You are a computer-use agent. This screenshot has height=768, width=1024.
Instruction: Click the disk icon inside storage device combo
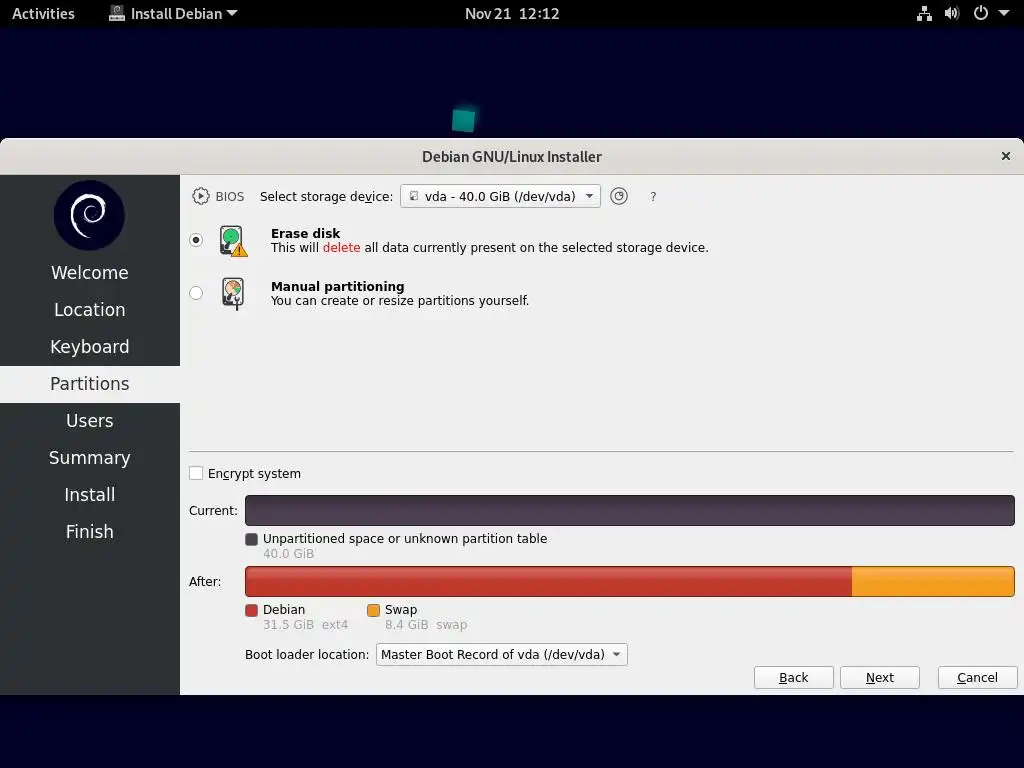coord(414,196)
